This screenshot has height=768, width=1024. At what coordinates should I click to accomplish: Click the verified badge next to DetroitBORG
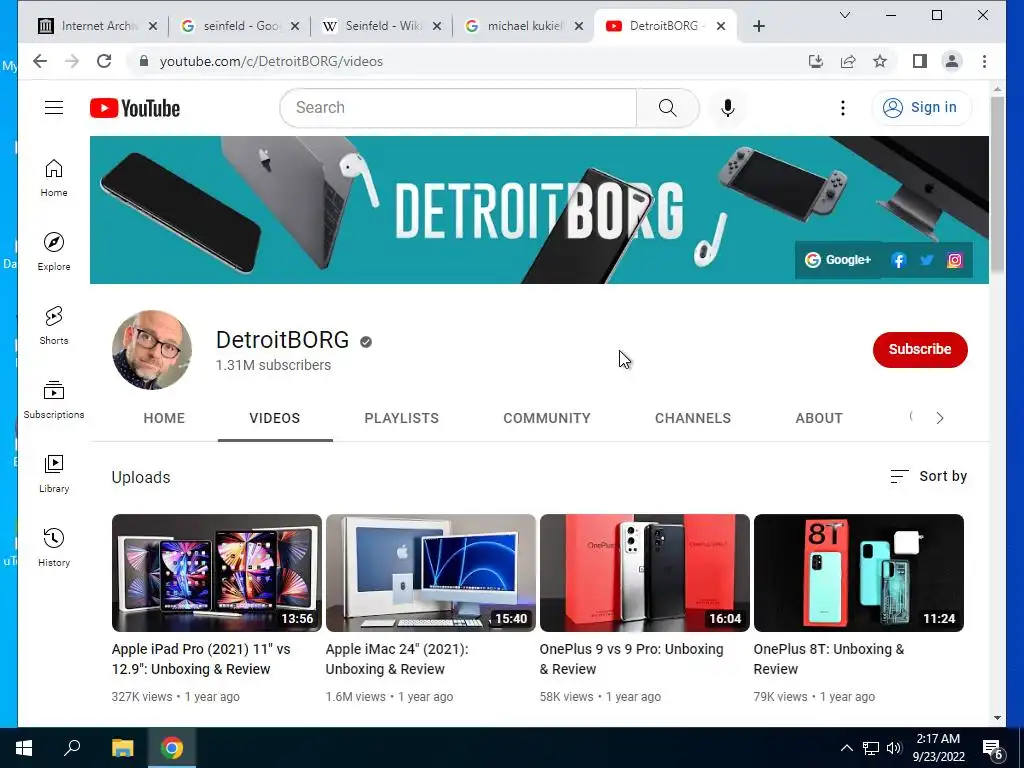(366, 342)
